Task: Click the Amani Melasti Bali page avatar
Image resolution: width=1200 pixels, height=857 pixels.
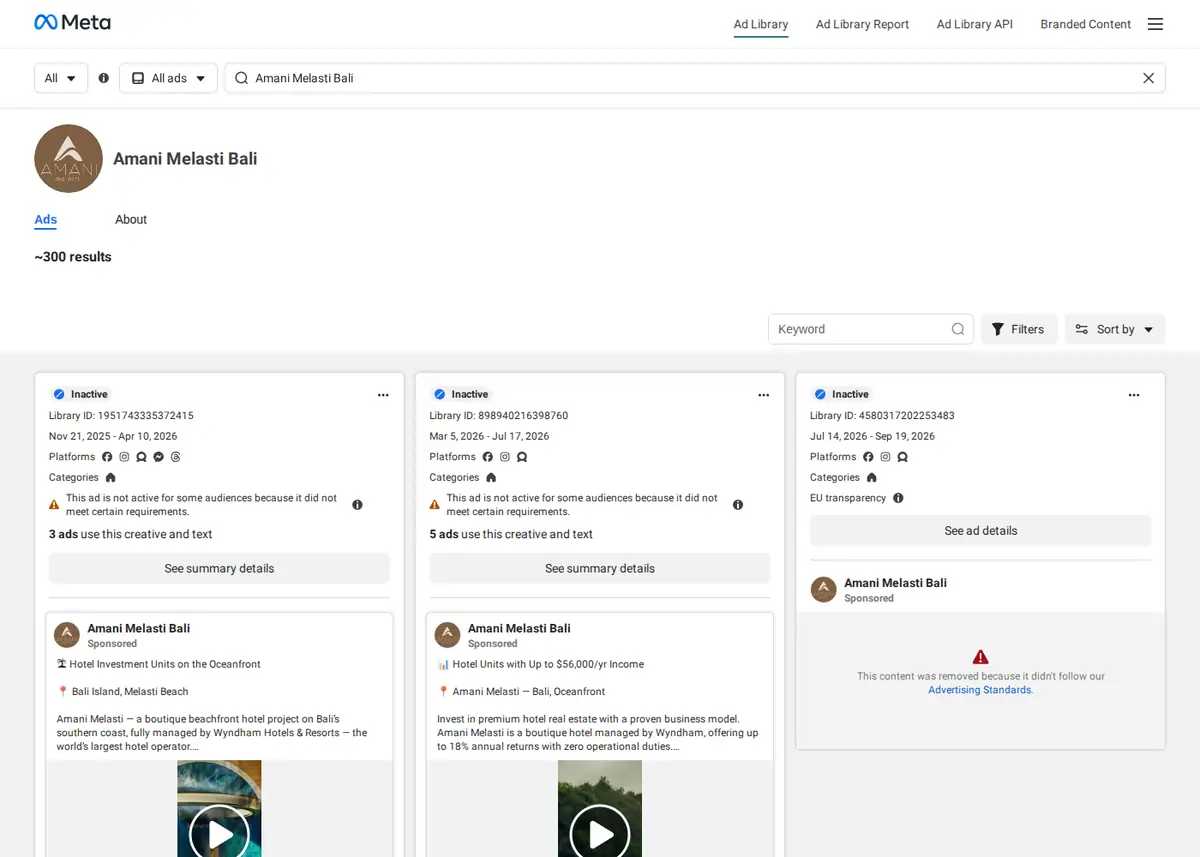Action: point(69,158)
